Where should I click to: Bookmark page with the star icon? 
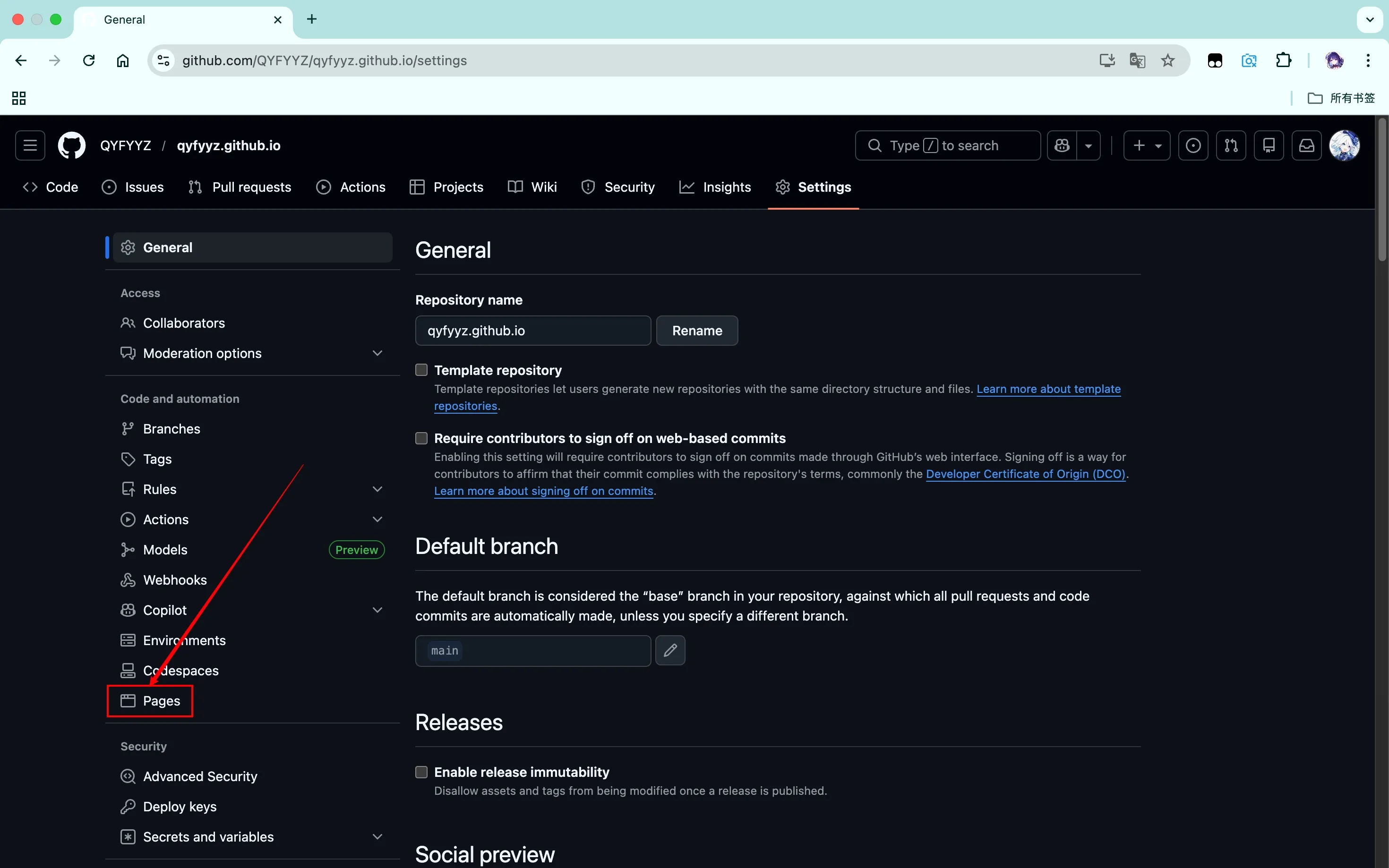click(1167, 60)
